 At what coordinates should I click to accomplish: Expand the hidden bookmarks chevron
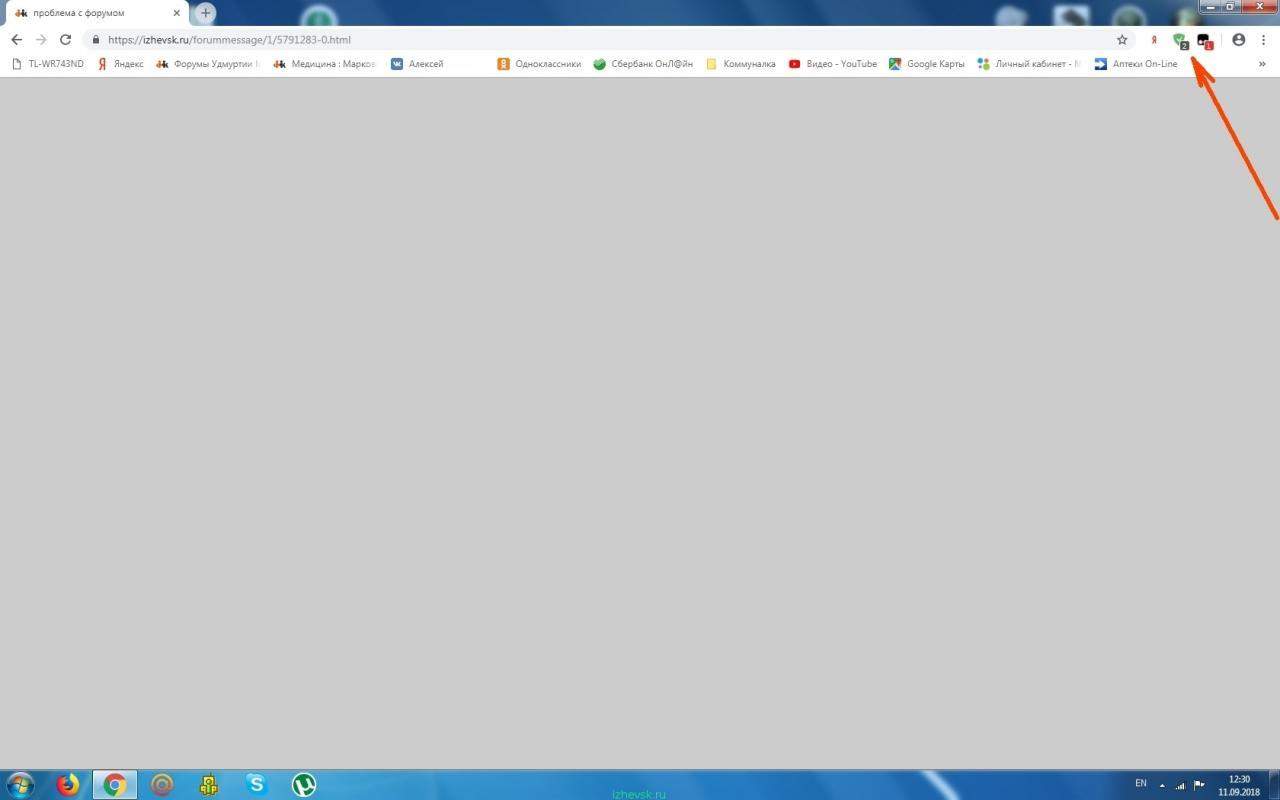1262,64
